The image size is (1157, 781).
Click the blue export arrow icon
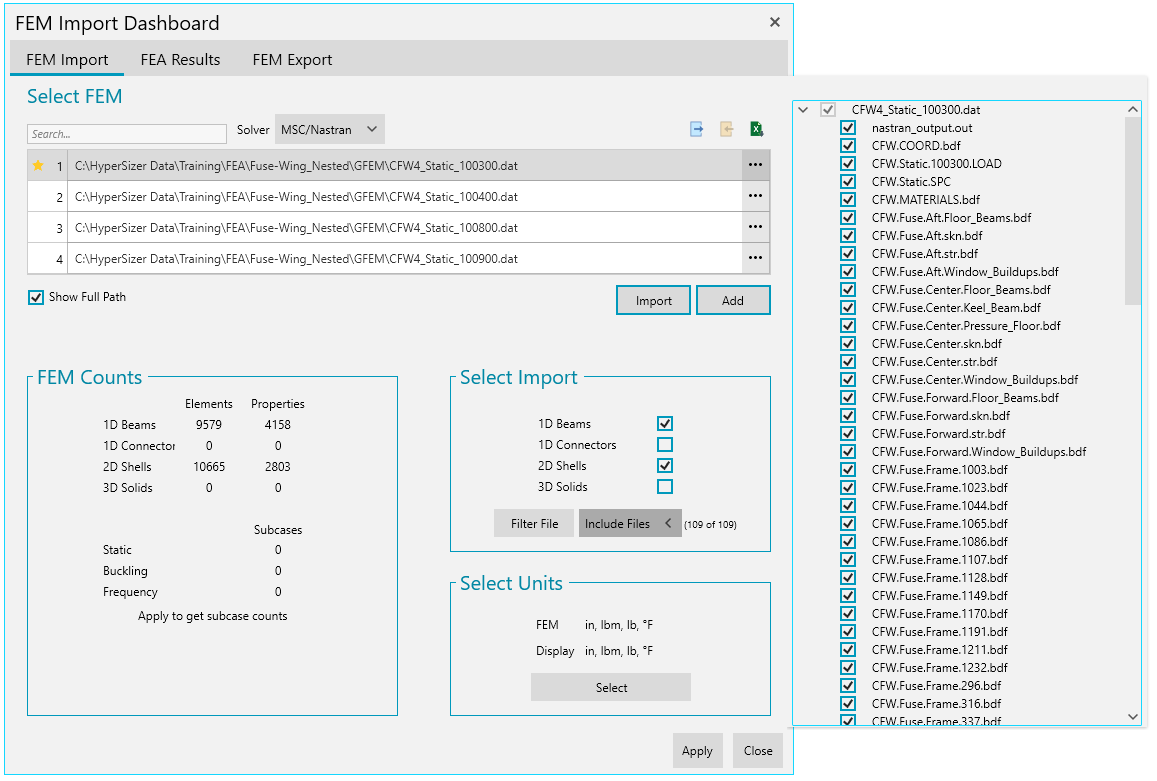pyautogui.click(x=697, y=129)
